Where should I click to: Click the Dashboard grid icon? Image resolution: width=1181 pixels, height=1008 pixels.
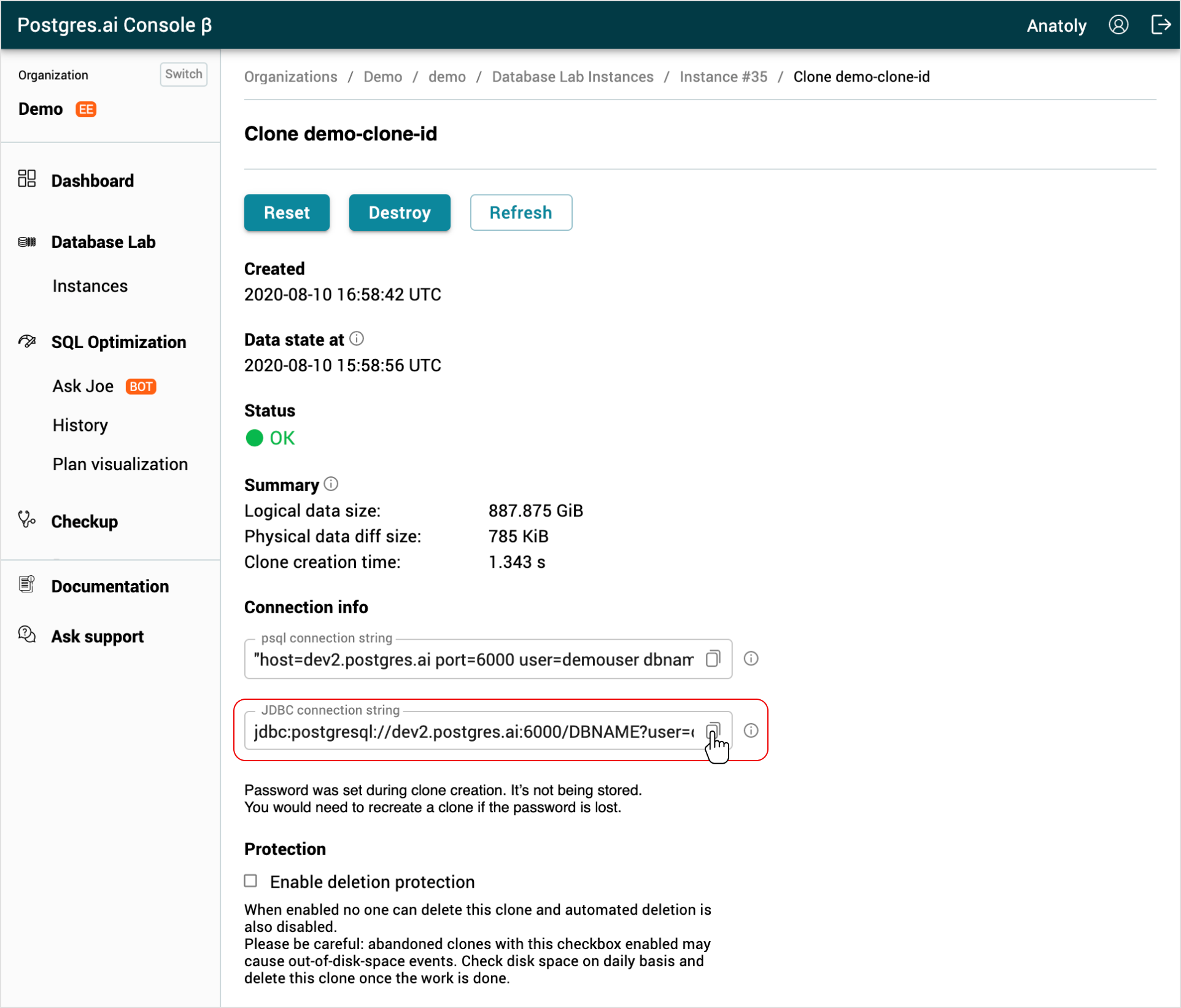click(x=27, y=179)
